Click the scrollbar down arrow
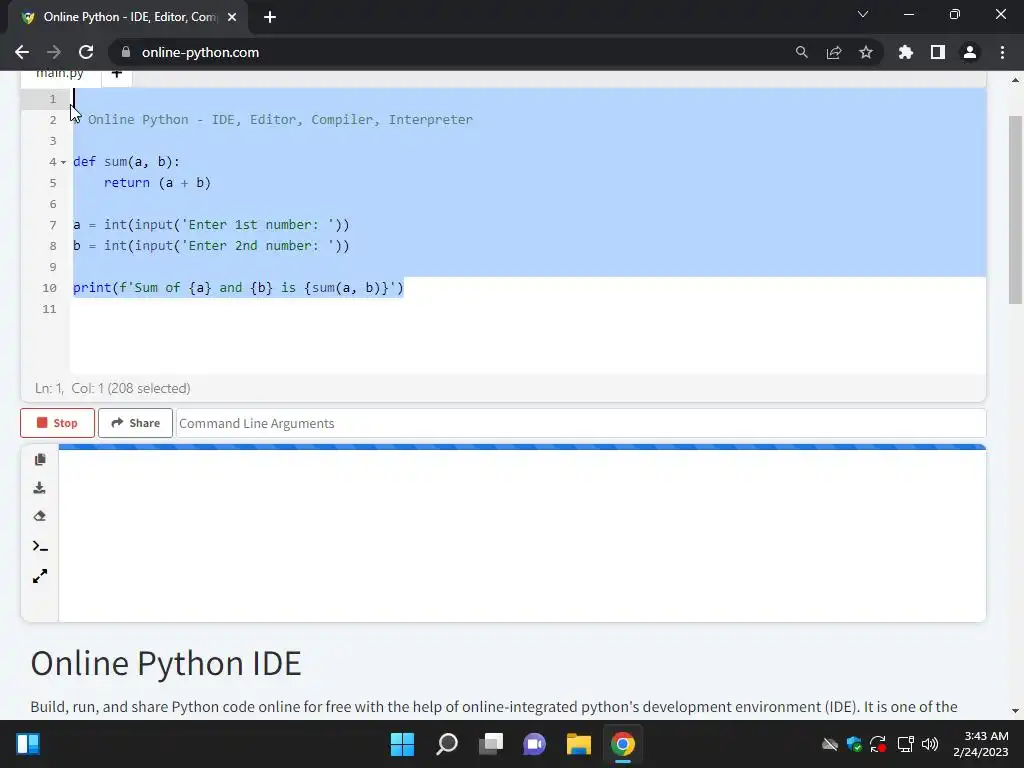1024x768 pixels. pyautogui.click(x=1015, y=711)
